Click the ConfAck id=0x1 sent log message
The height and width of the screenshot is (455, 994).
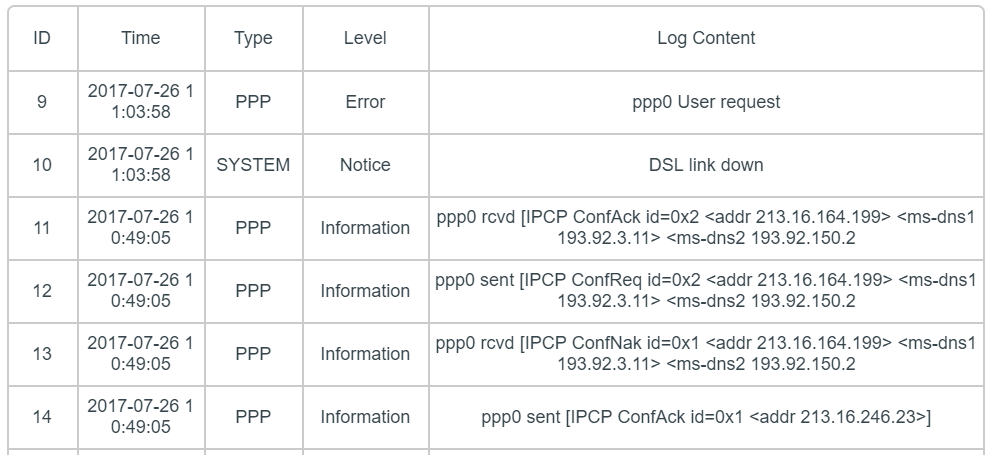[x=706, y=417]
